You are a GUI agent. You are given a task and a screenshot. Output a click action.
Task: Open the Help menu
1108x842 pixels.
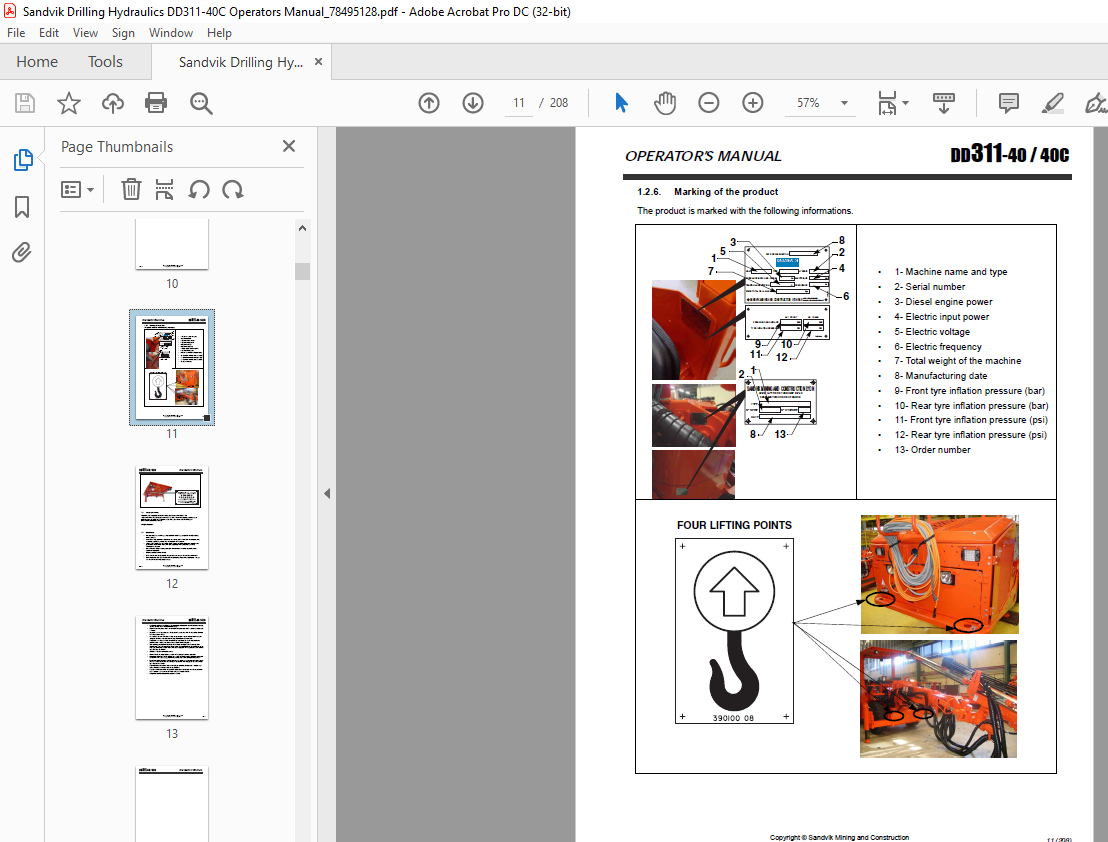[x=219, y=32]
